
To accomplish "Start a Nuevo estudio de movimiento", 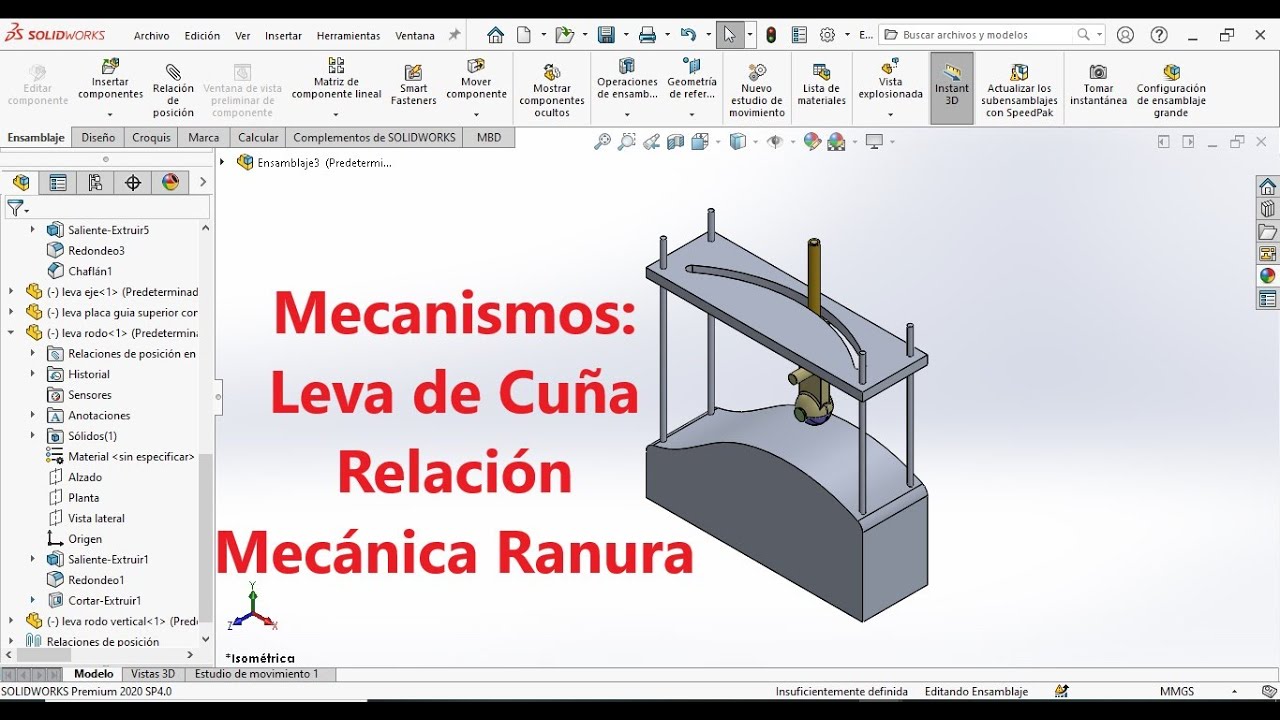I will tap(757, 91).
